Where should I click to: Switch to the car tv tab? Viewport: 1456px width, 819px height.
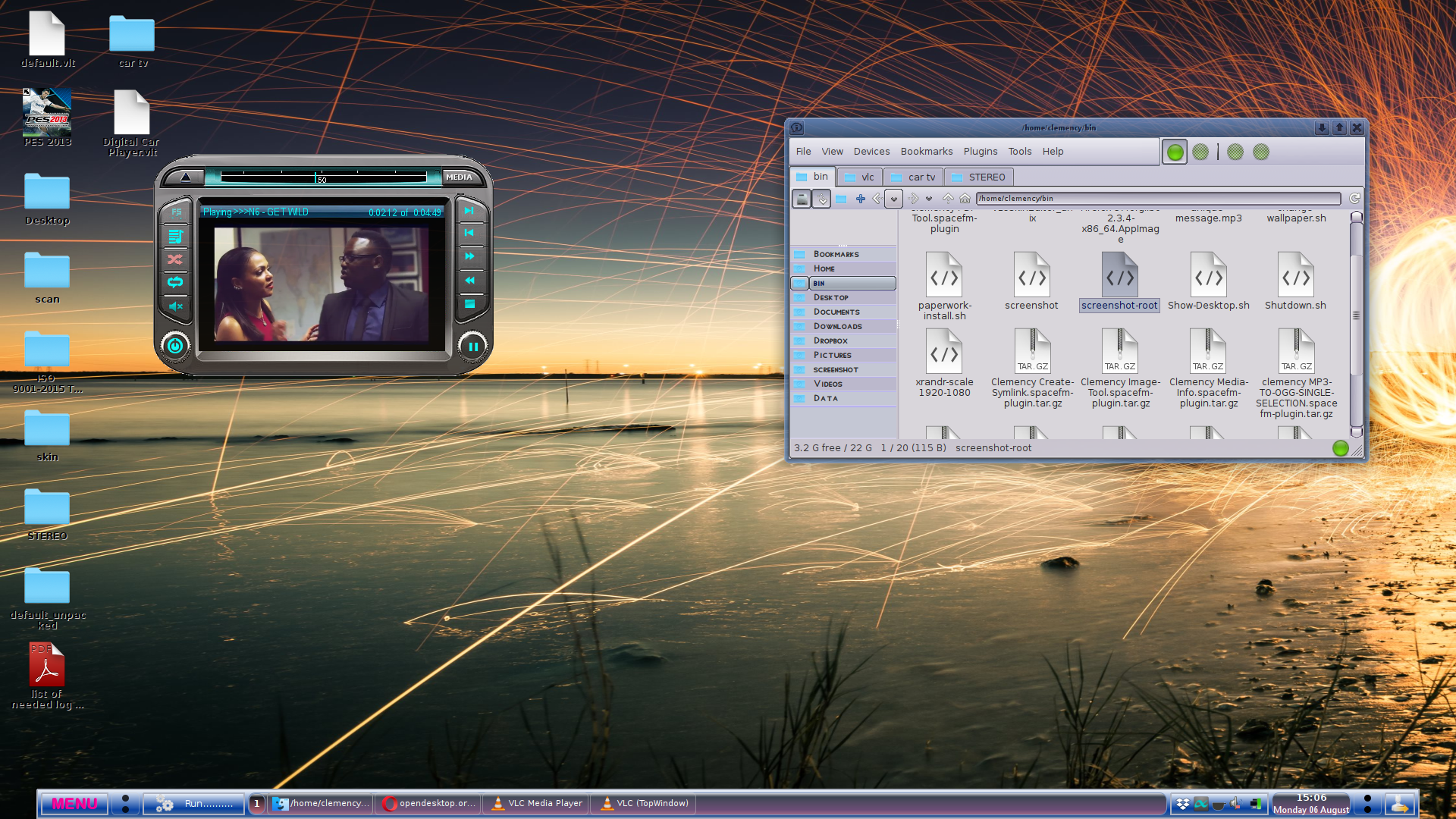coord(913,177)
